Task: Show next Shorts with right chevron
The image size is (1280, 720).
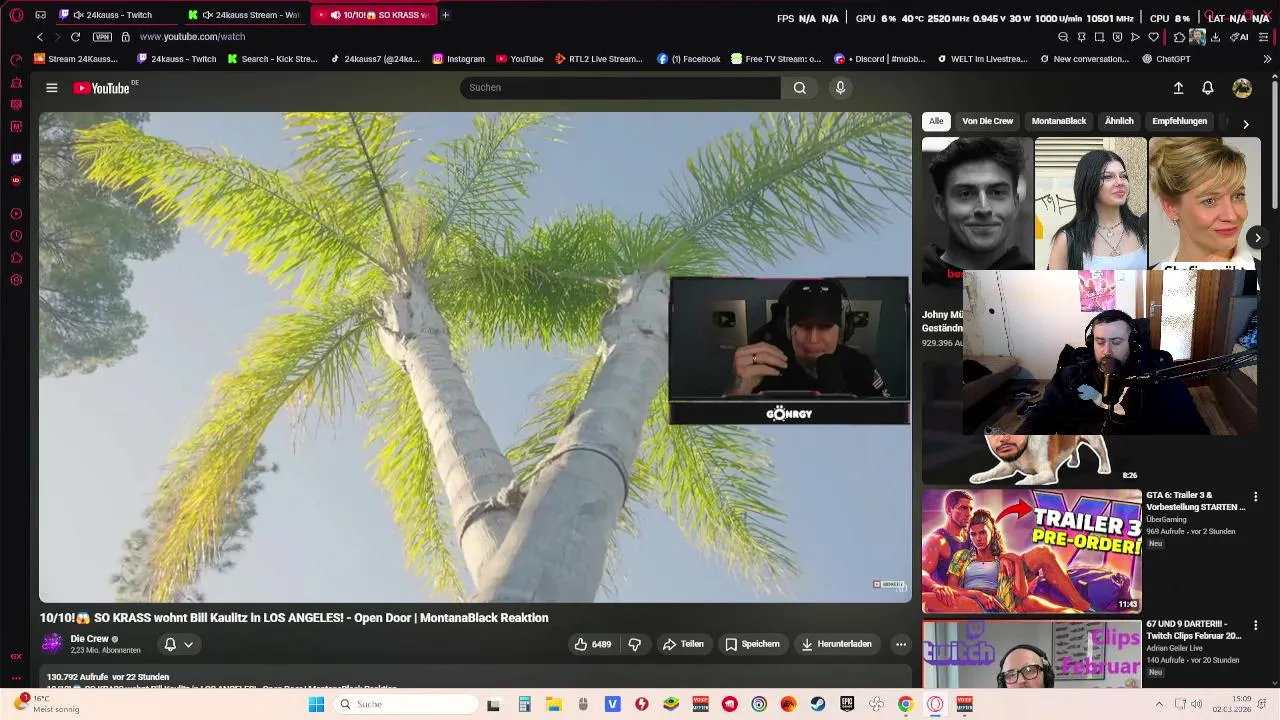Action: [1257, 237]
